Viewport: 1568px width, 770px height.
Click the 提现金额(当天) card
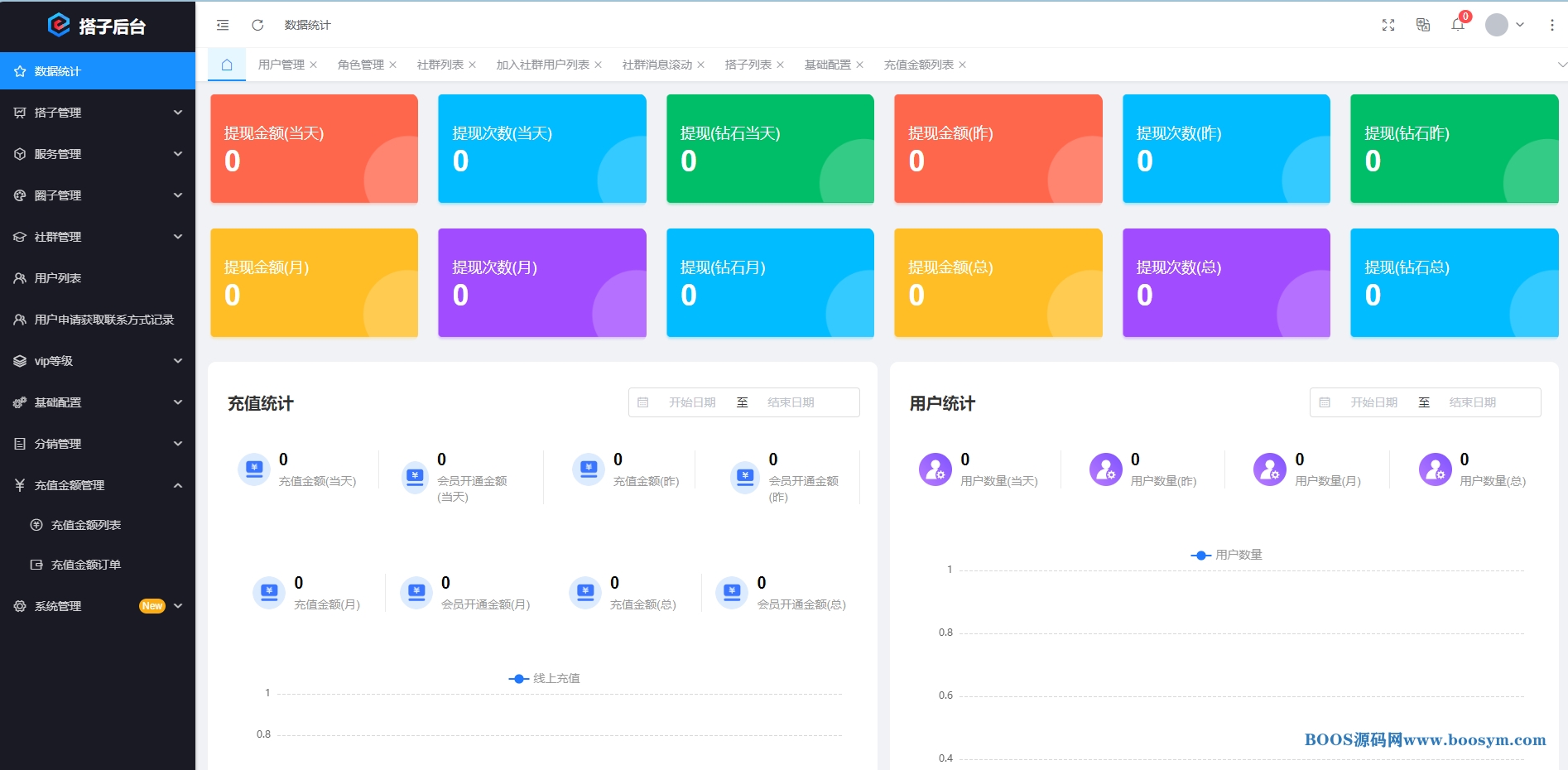click(314, 148)
